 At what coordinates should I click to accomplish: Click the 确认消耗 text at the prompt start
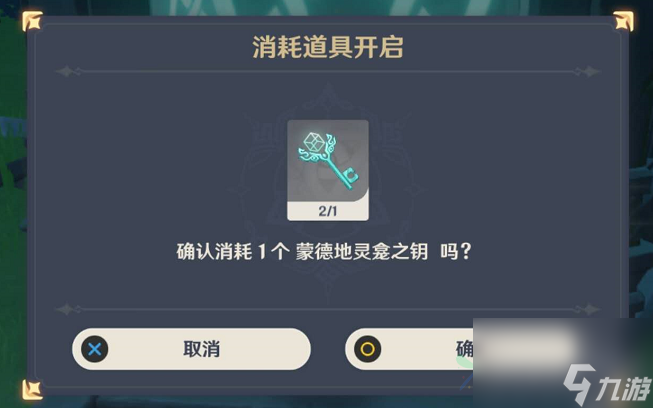pyautogui.click(x=214, y=252)
